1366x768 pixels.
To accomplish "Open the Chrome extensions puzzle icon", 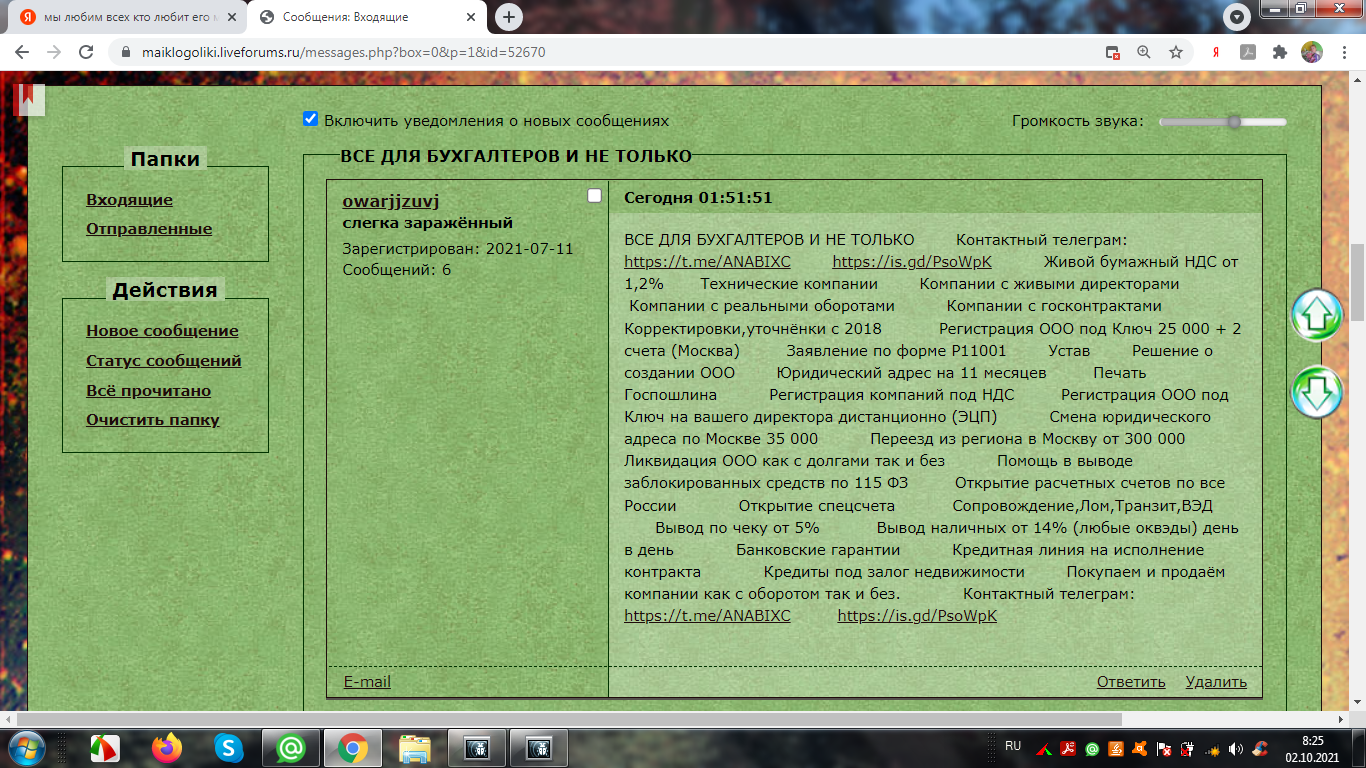I will (x=1279, y=52).
